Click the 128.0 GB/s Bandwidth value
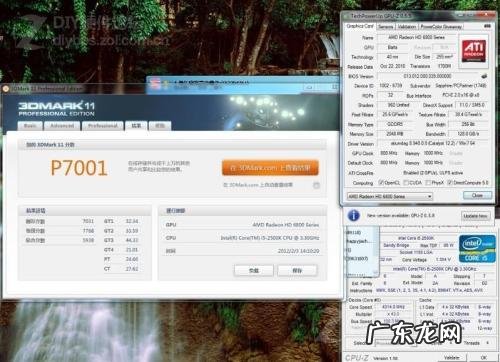The width and height of the screenshot is (500, 362). 468,134
